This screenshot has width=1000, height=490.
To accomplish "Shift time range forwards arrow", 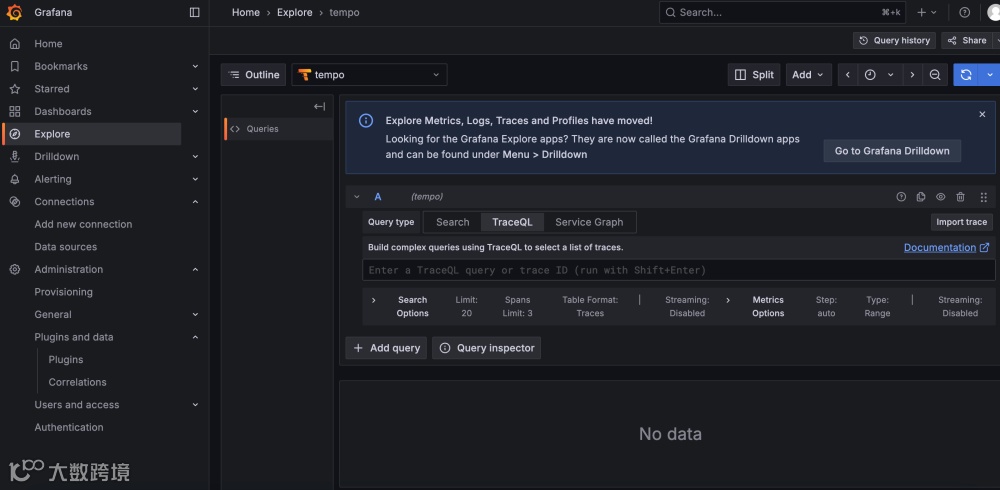I will (x=912, y=75).
